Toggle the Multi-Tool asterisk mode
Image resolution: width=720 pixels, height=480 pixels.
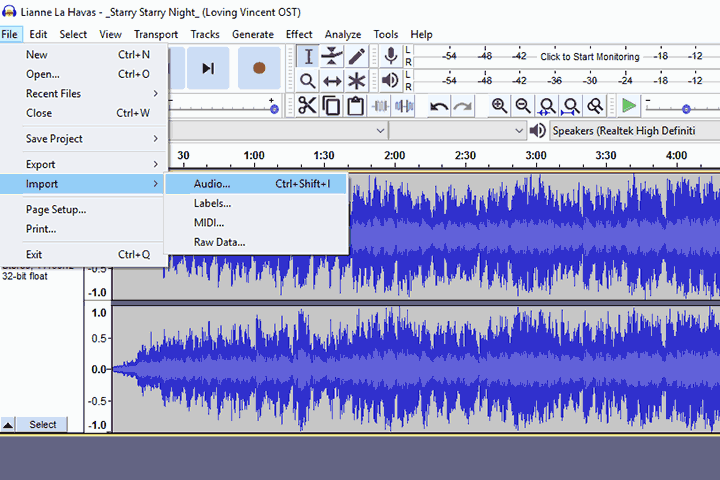pyautogui.click(x=356, y=81)
